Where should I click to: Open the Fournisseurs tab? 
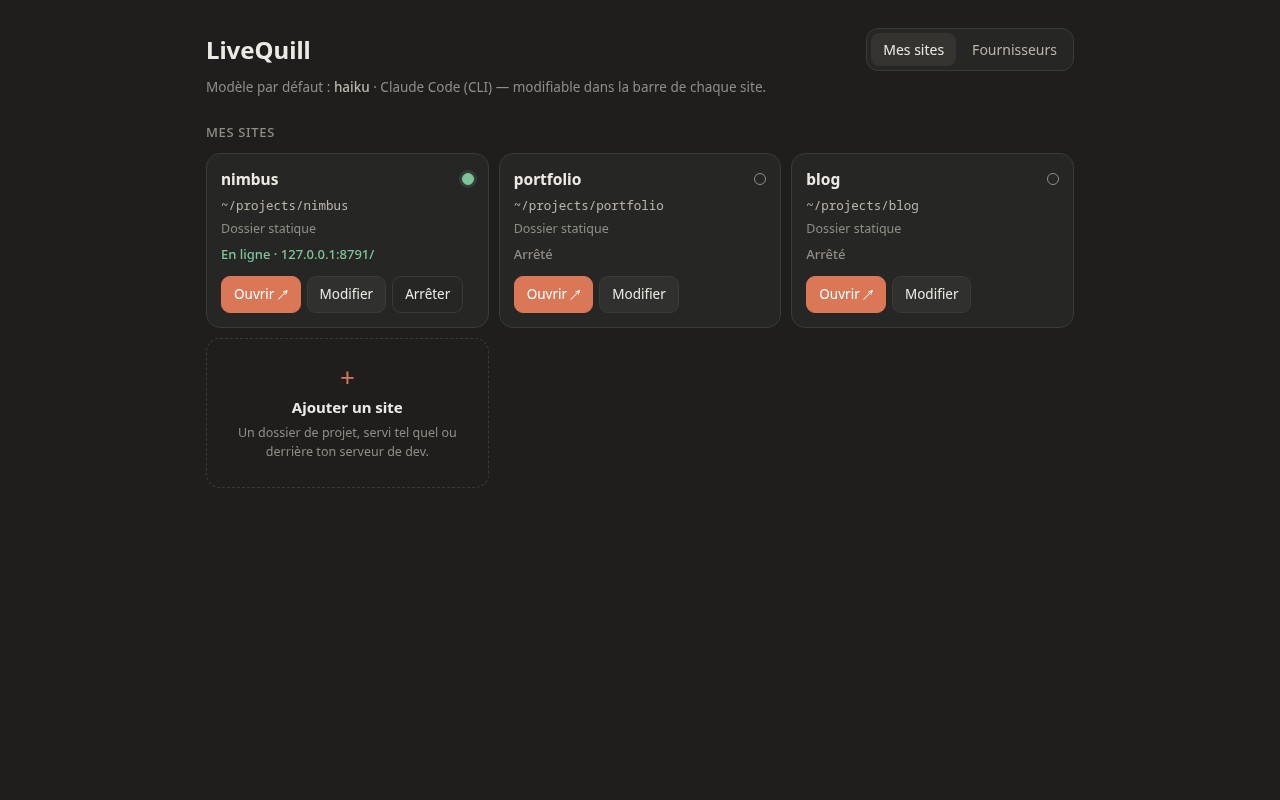pos(1014,50)
